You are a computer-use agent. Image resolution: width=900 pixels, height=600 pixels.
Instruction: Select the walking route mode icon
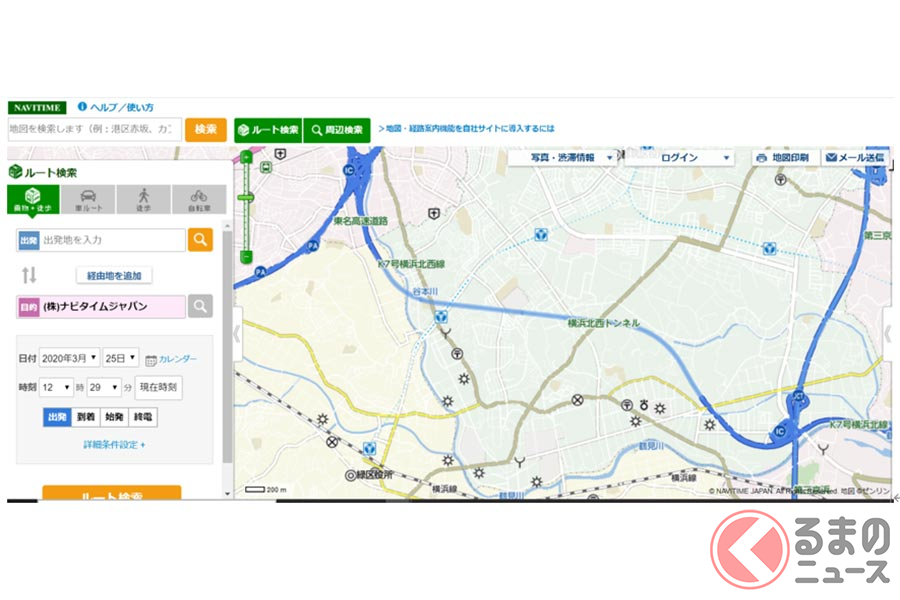143,199
